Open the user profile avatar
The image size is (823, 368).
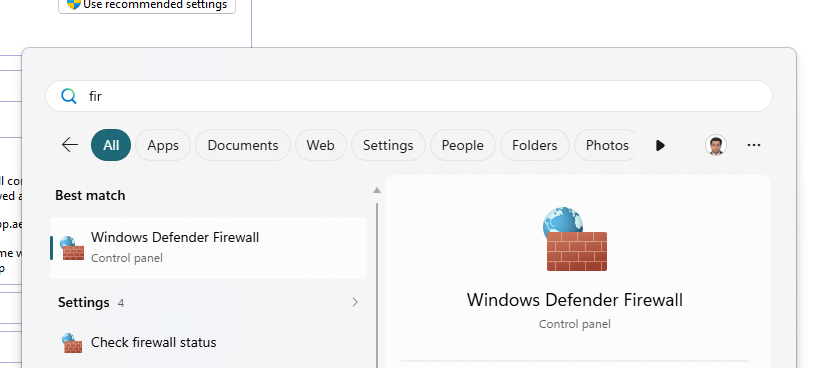click(x=715, y=145)
